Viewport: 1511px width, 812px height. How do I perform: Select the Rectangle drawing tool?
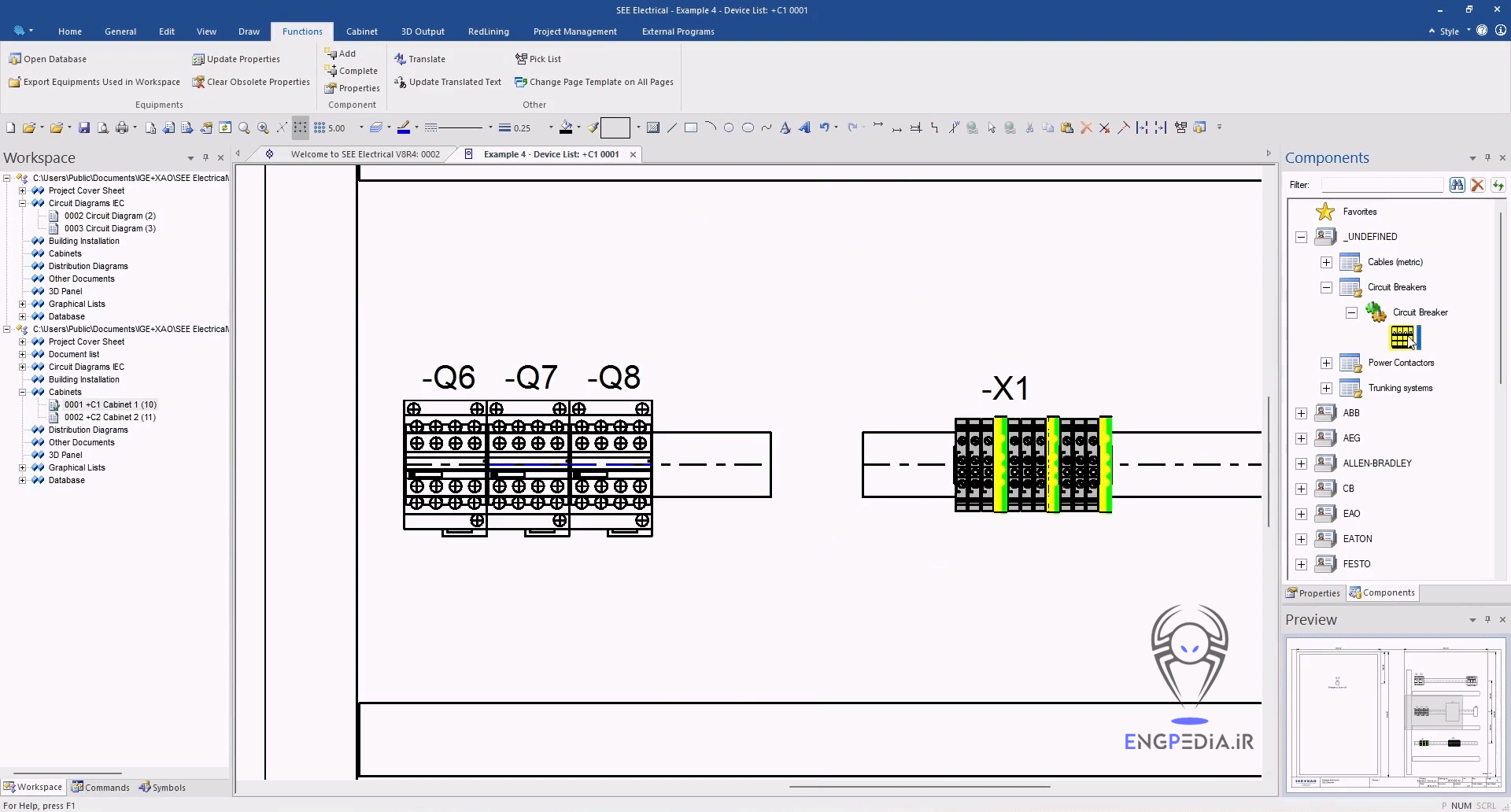691,127
